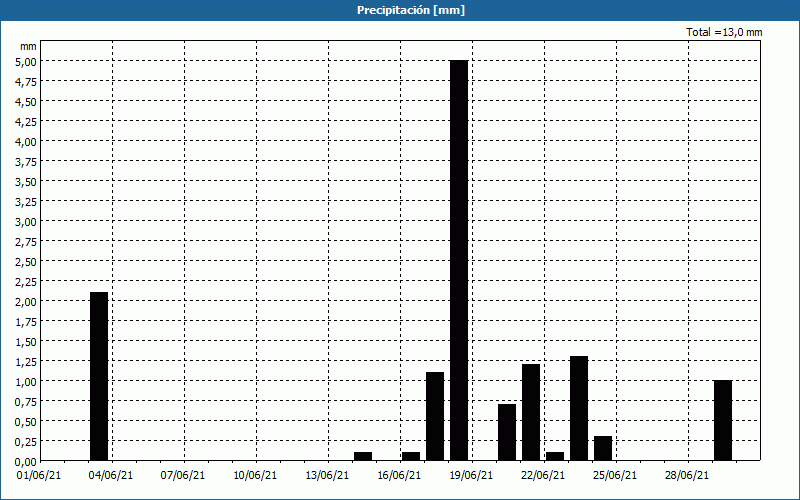Select the y-axis value "4,50"
Viewport: 800px width, 500px height.
point(26,102)
